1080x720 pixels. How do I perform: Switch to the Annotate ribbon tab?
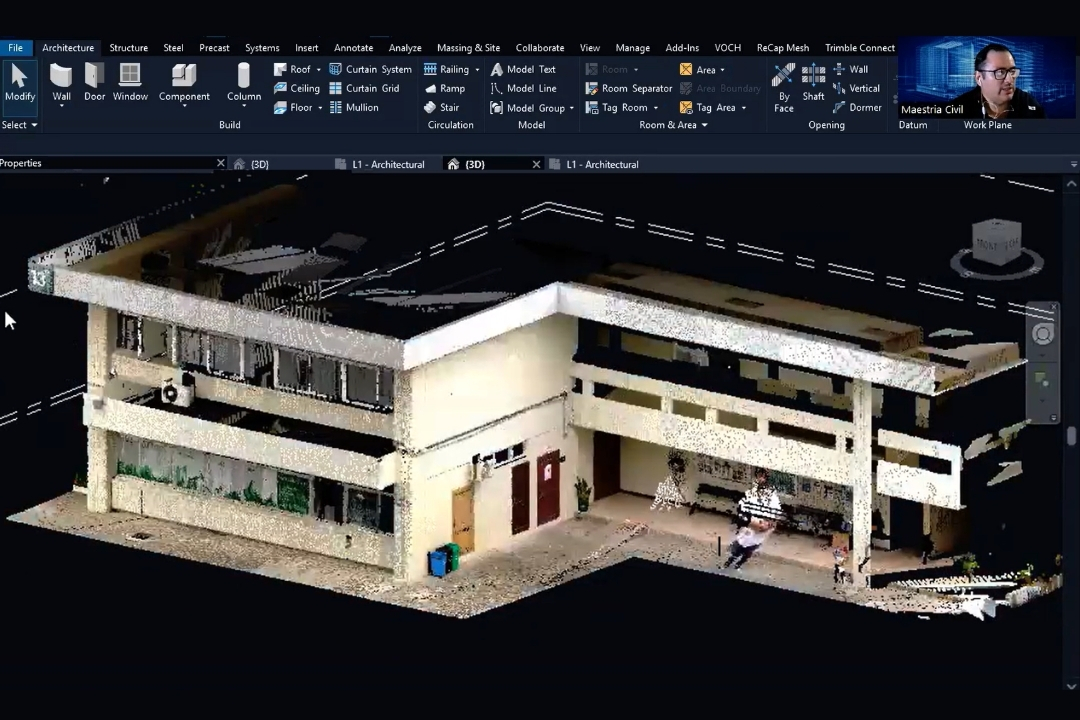353,47
